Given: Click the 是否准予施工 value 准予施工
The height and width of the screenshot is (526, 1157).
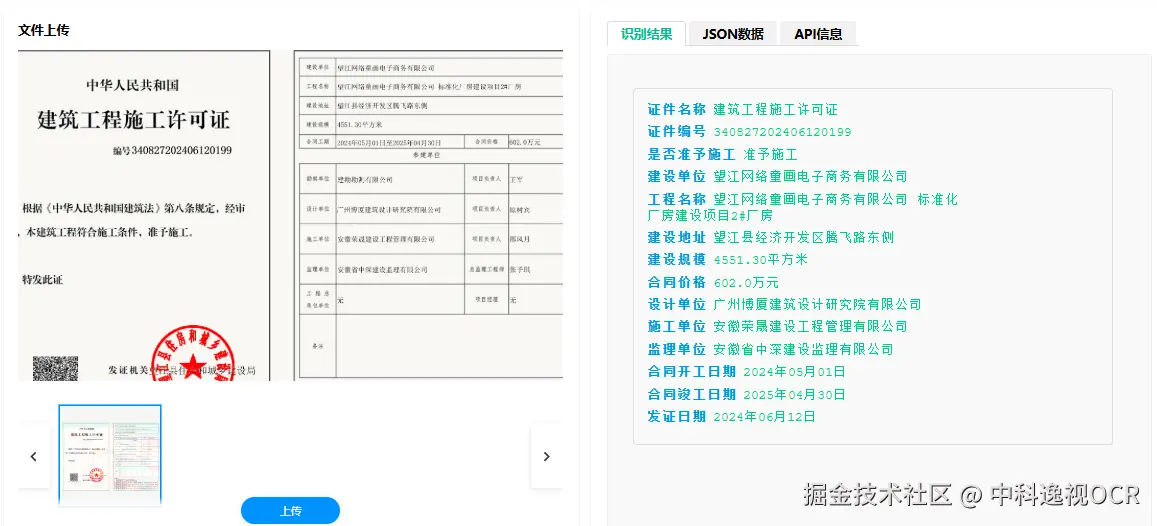Looking at the screenshot, I should [770, 155].
